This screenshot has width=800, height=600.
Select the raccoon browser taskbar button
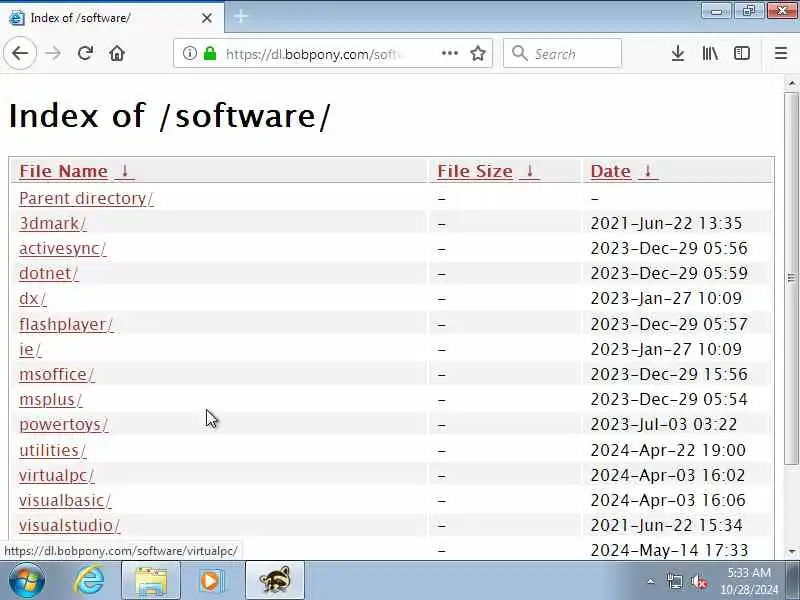point(274,580)
